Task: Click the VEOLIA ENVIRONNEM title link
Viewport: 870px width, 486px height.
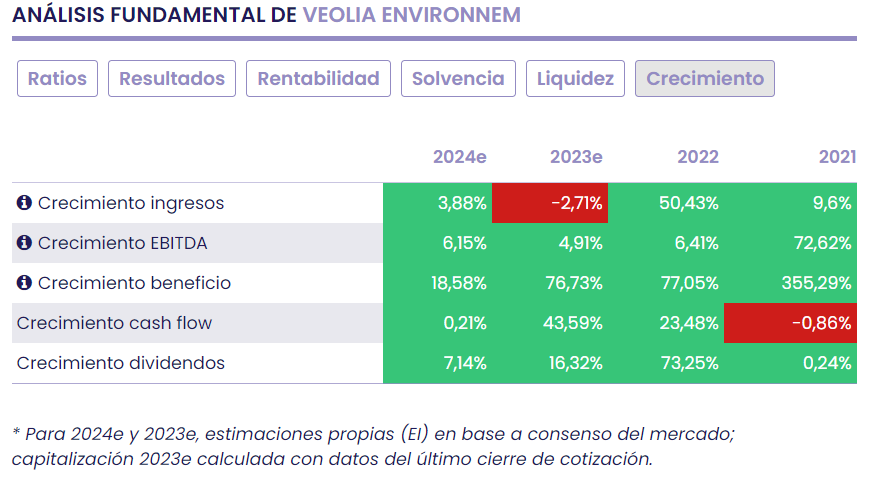Action: tap(411, 15)
